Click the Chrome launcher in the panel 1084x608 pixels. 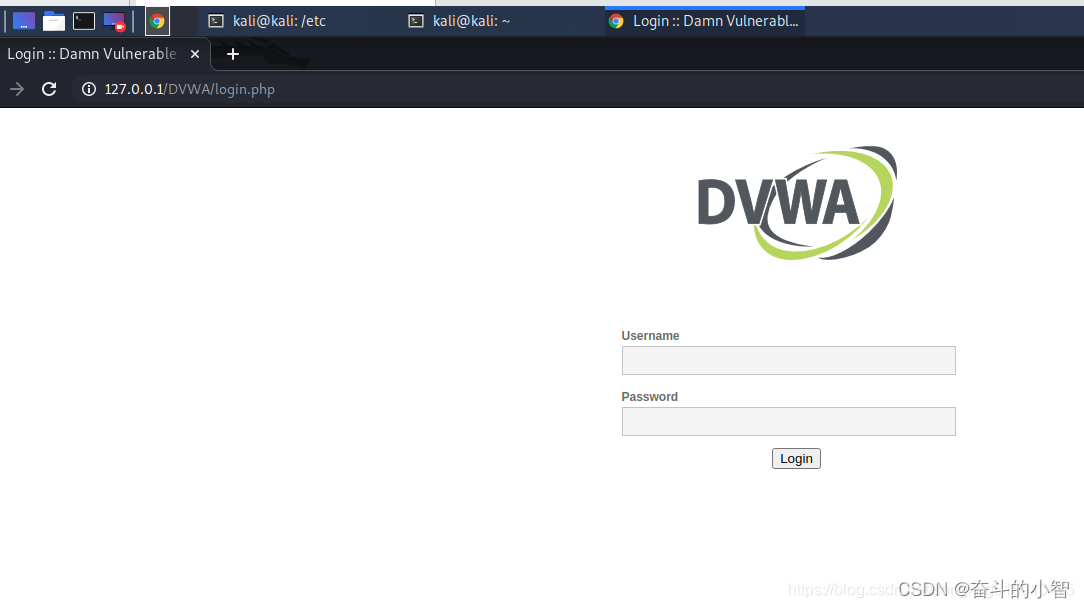158,21
